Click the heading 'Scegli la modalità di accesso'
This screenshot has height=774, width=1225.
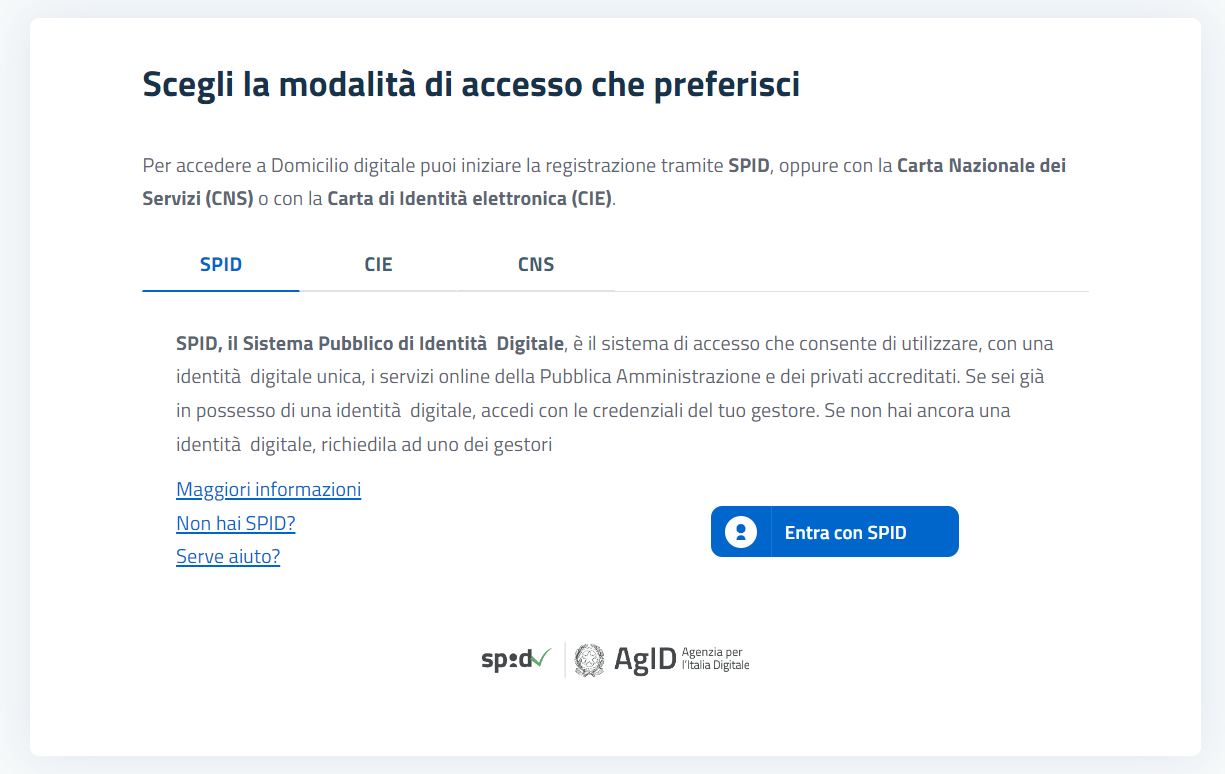pos(471,85)
